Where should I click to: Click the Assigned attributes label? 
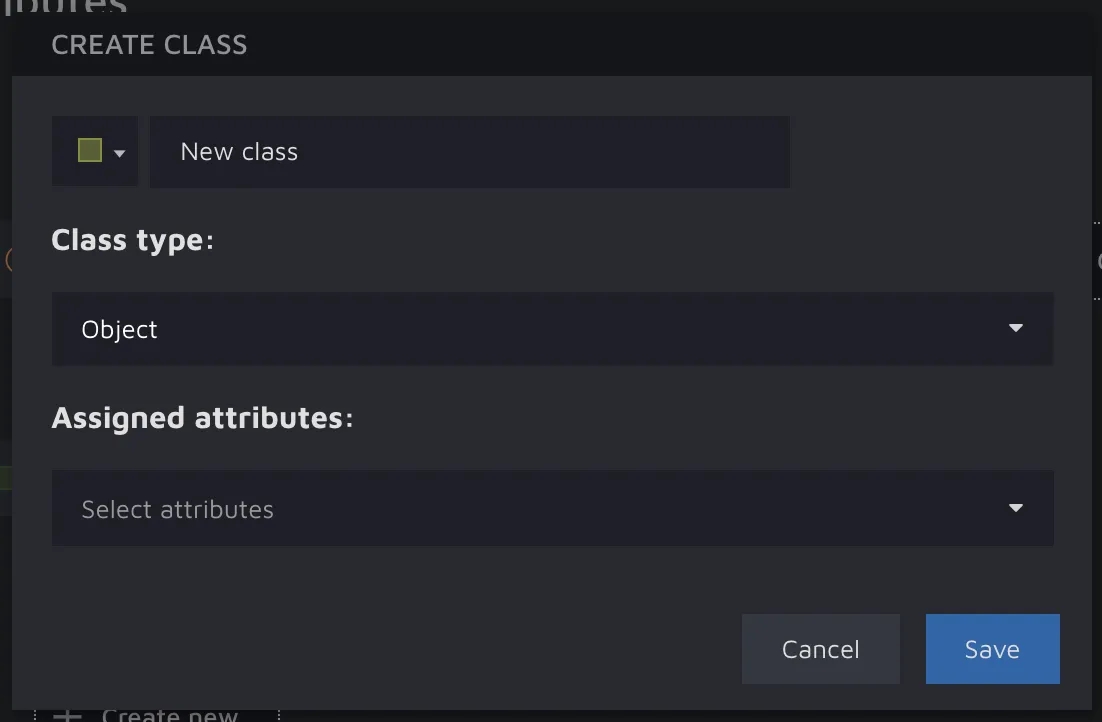[x=202, y=418]
